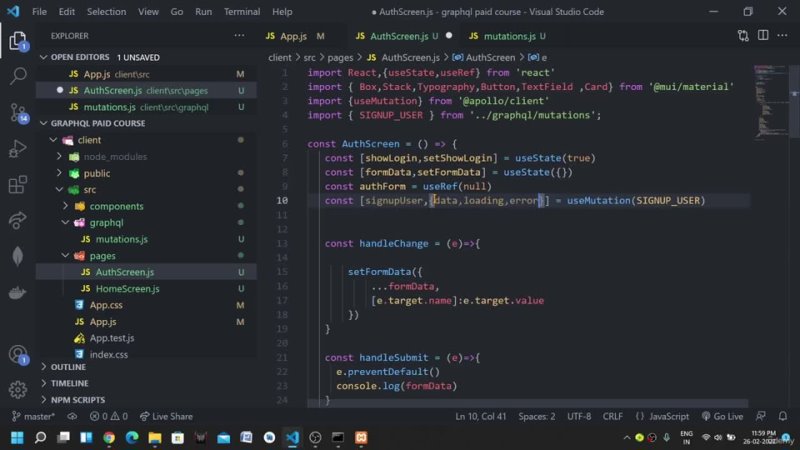This screenshot has width=800, height=450.
Task: Click the VS Code logo in title bar
Action: pos(13,11)
